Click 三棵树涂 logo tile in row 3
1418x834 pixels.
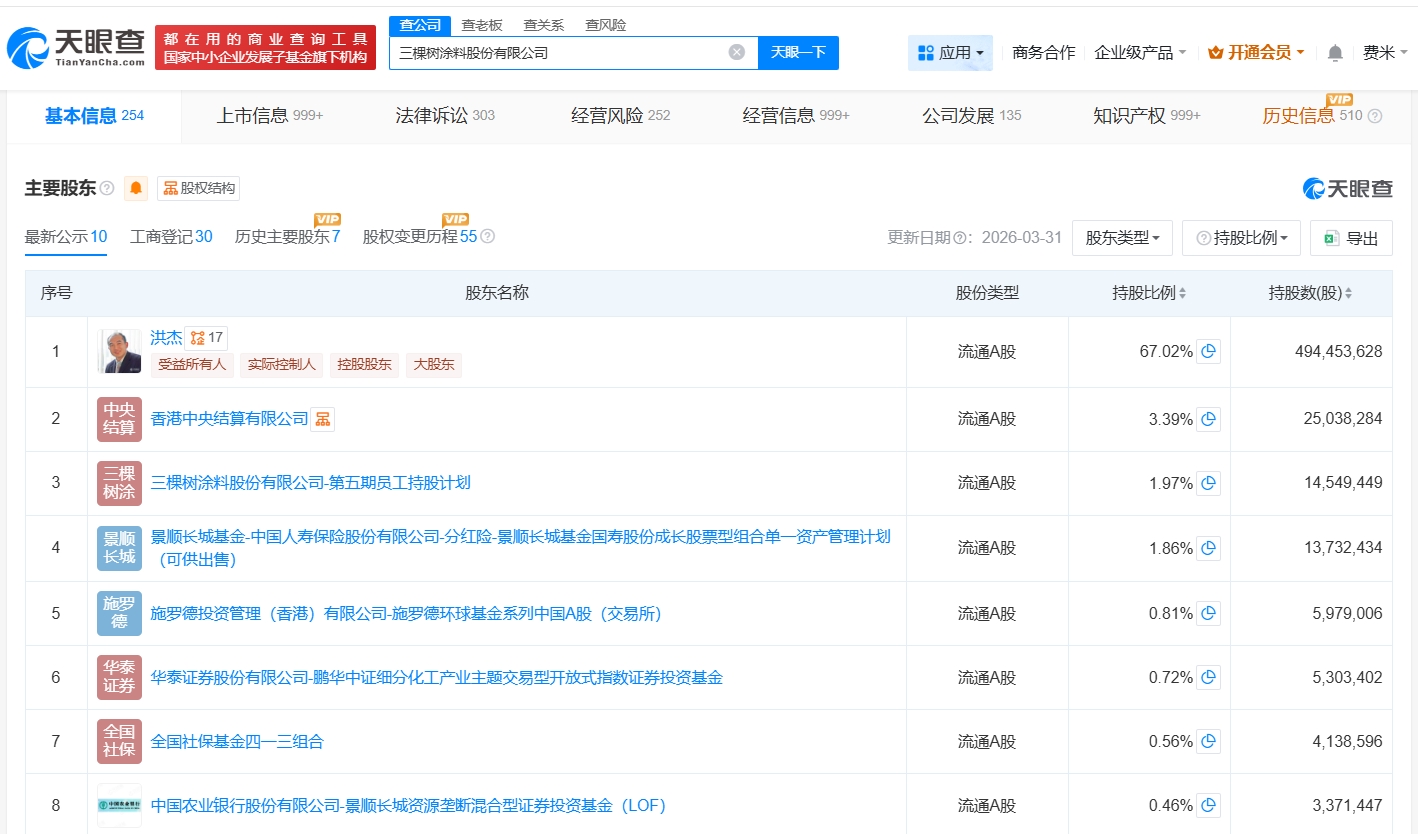tap(119, 483)
